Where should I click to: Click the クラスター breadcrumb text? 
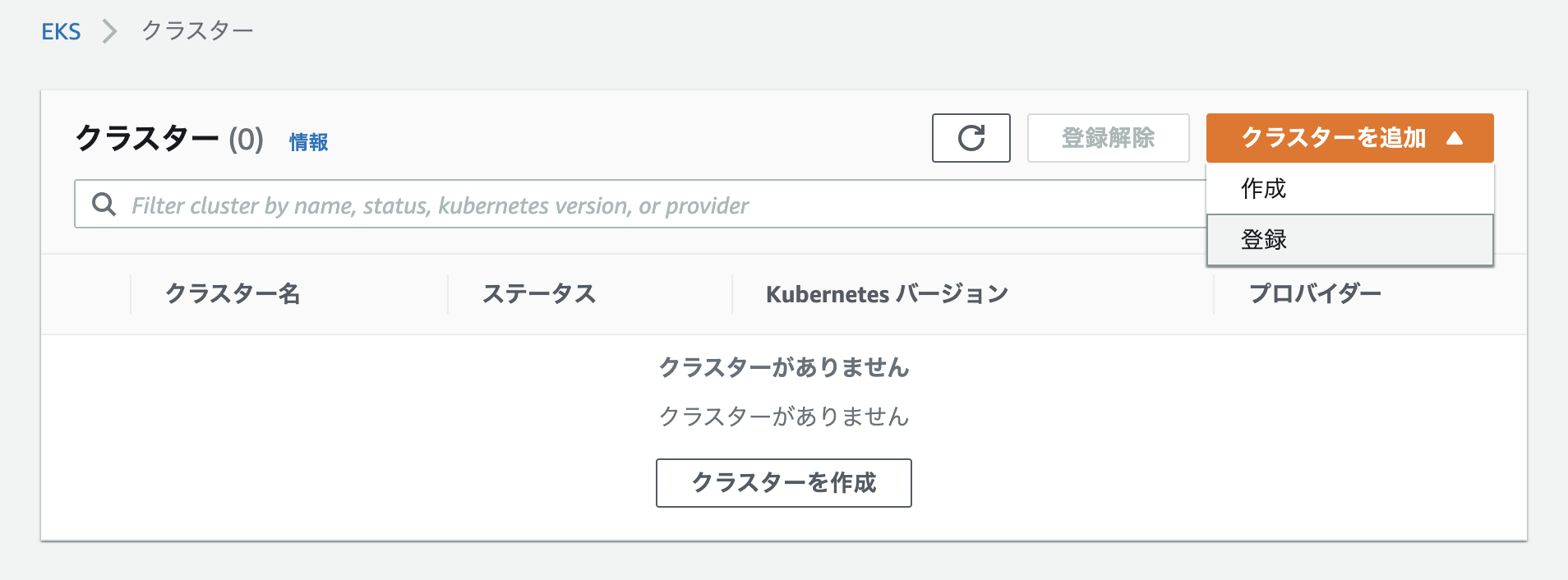(197, 31)
